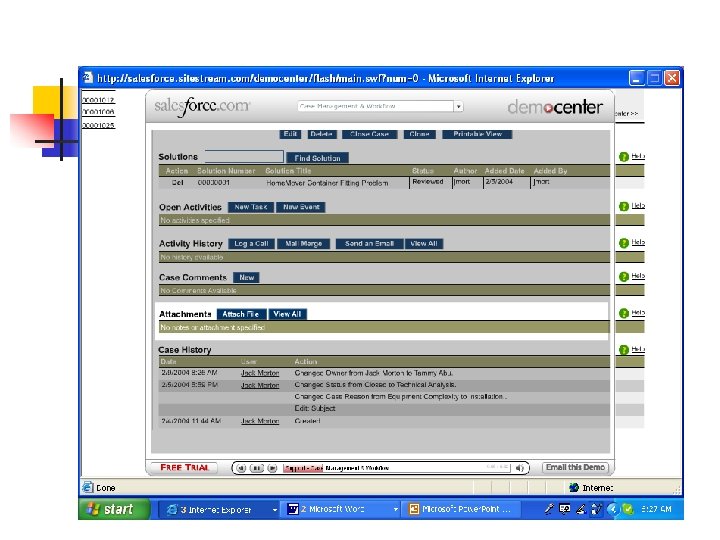The width and height of the screenshot is (720, 540).
Task: Click the Send an Email button
Action: [x=370, y=243]
